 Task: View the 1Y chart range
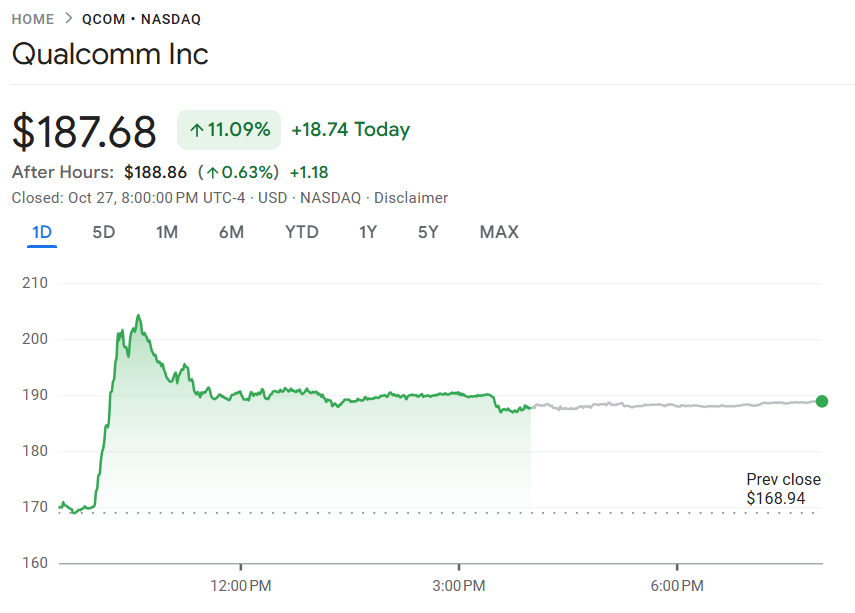point(368,232)
